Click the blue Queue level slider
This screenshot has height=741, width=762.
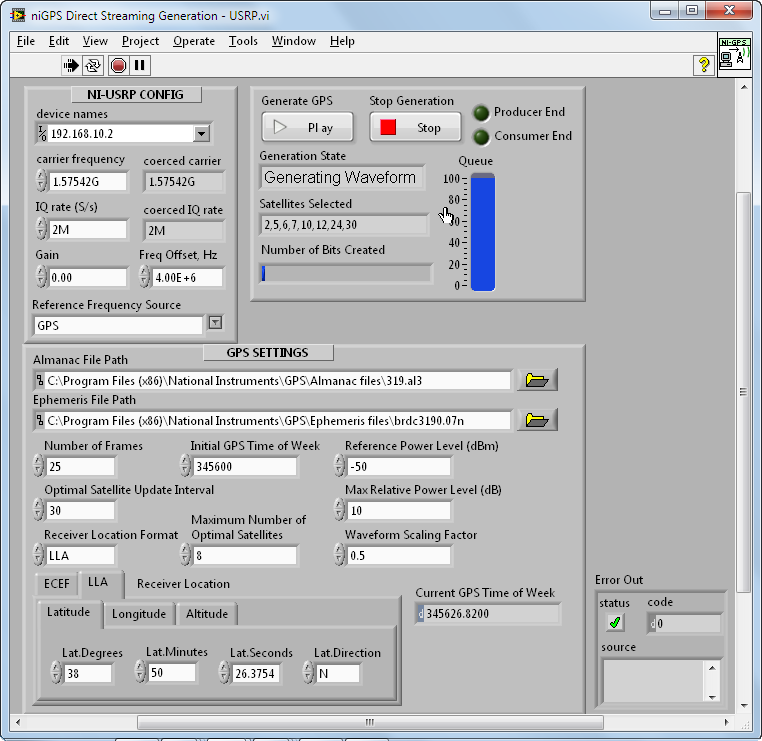483,233
